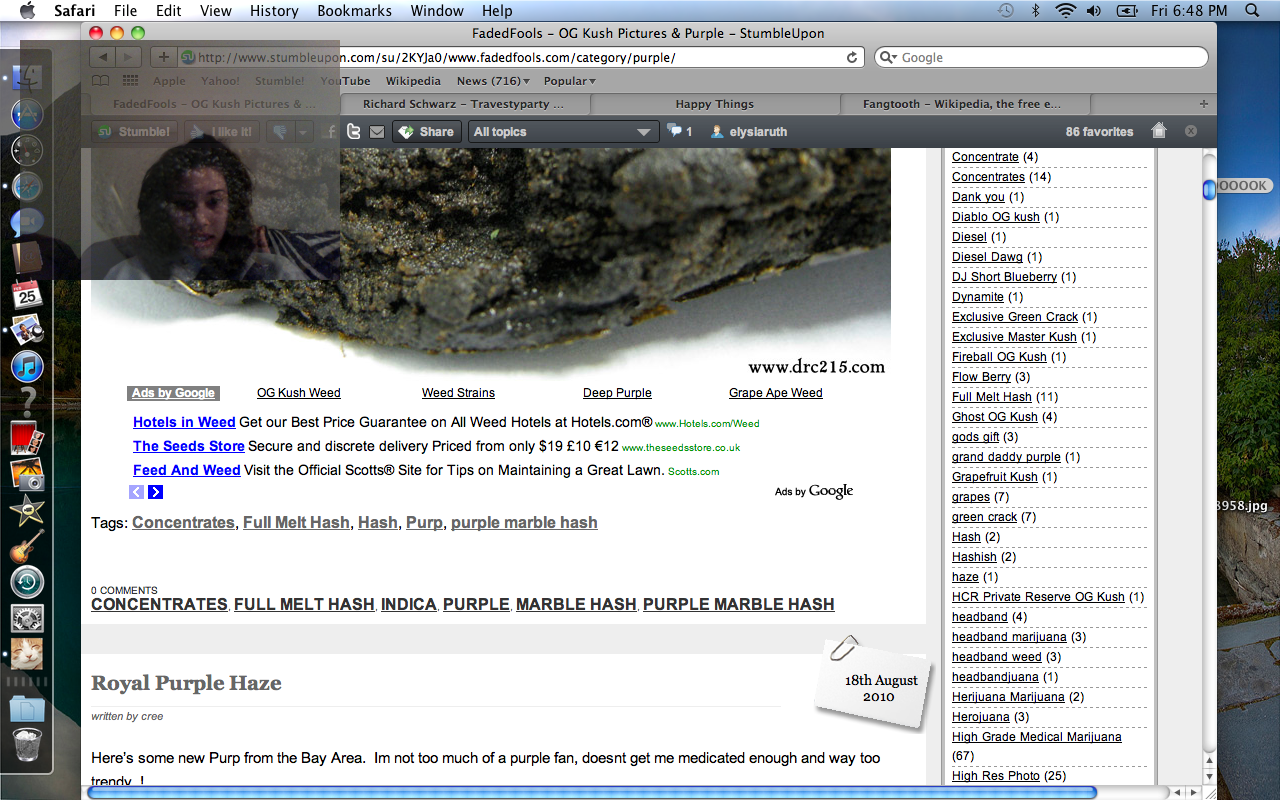
Task: Open Time Machine in the Dock
Action: [27, 582]
